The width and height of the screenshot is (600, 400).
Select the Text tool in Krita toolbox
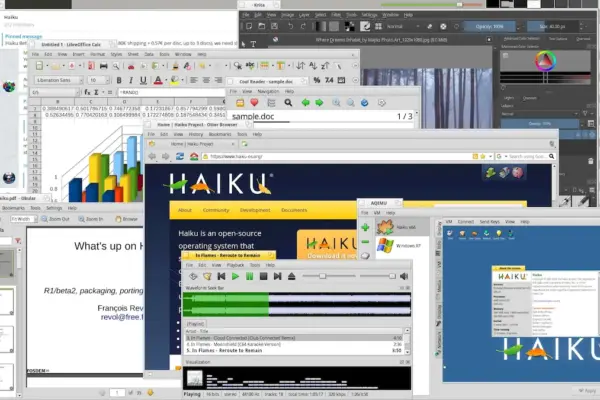tap(253, 44)
